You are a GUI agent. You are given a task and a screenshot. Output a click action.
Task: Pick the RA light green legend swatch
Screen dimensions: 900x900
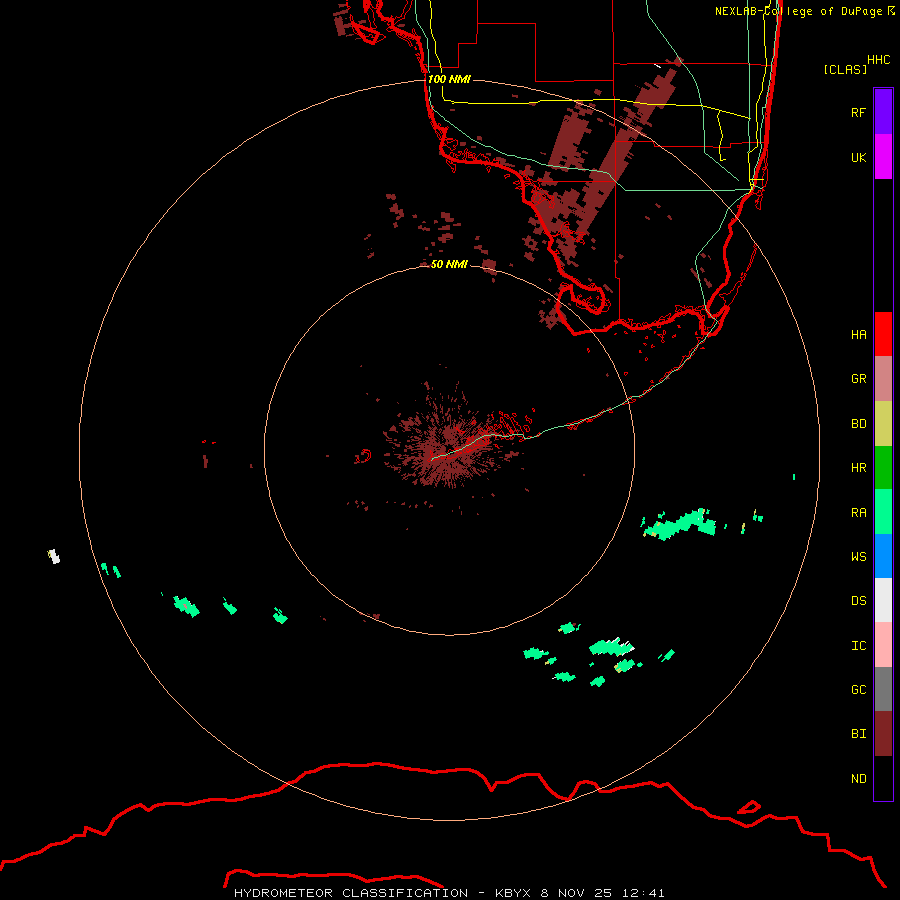(883, 512)
